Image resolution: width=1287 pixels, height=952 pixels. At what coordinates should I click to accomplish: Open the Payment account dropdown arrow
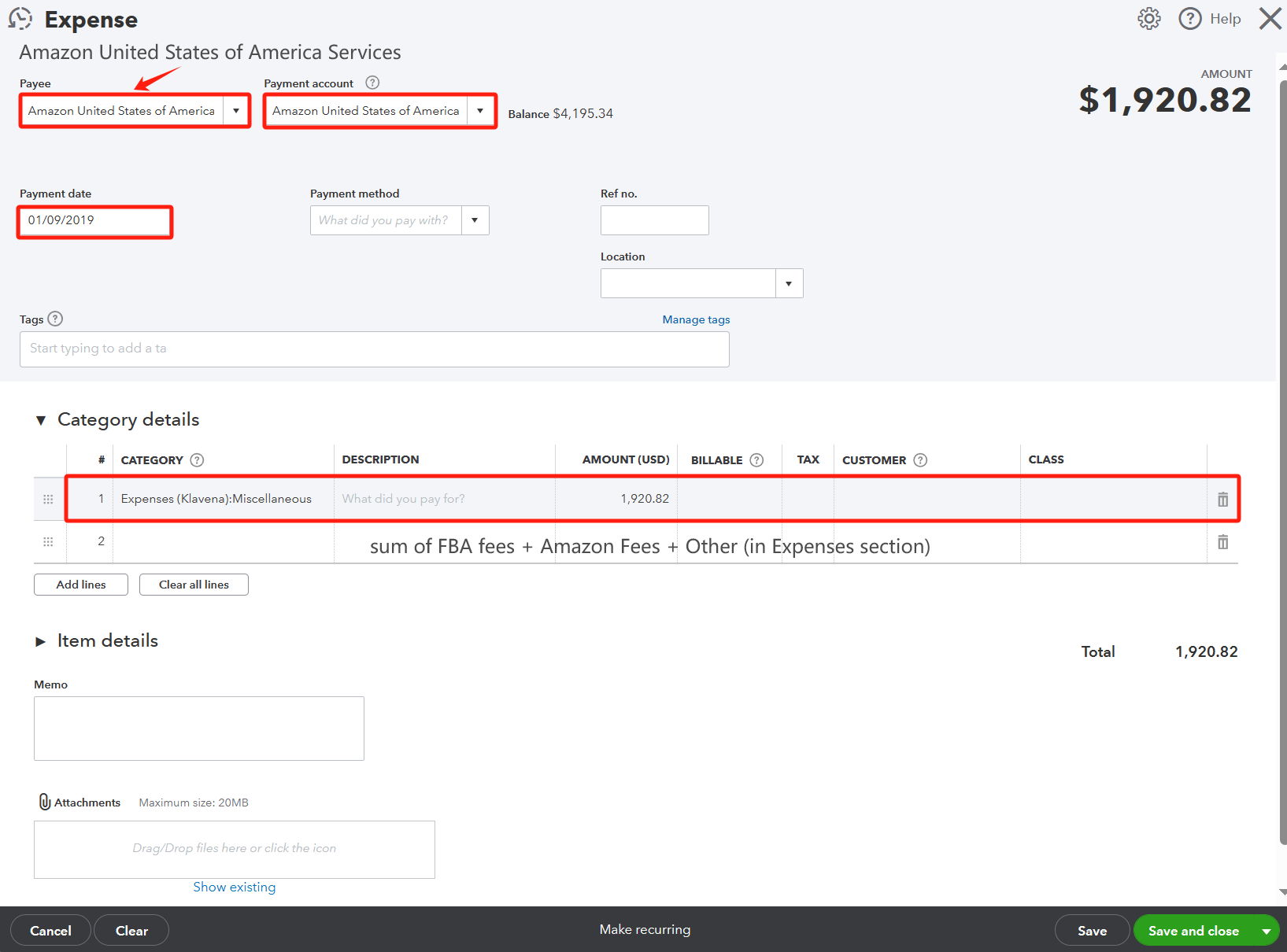[x=480, y=111]
